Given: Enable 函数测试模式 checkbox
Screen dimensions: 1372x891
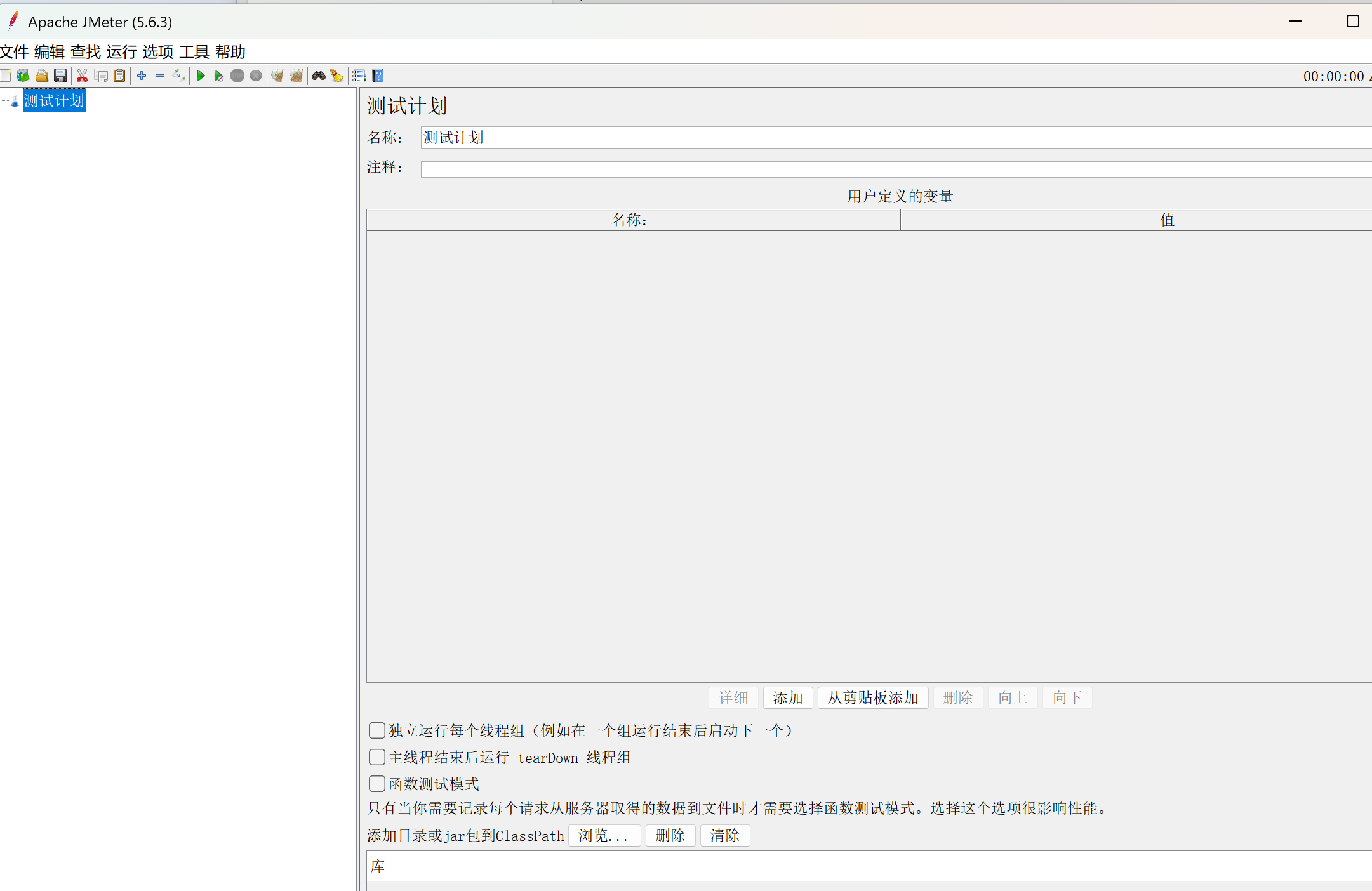Looking at the screenshot, I should pos(376,784).
